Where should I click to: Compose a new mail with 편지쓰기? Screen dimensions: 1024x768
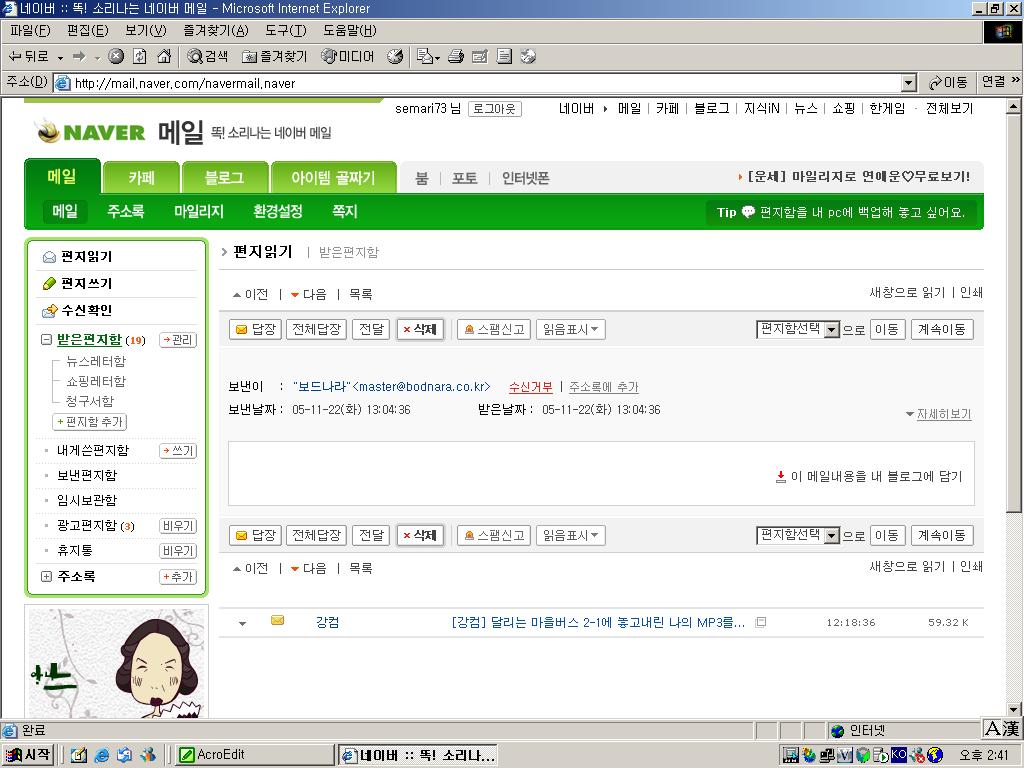click(x=86, y=283)
